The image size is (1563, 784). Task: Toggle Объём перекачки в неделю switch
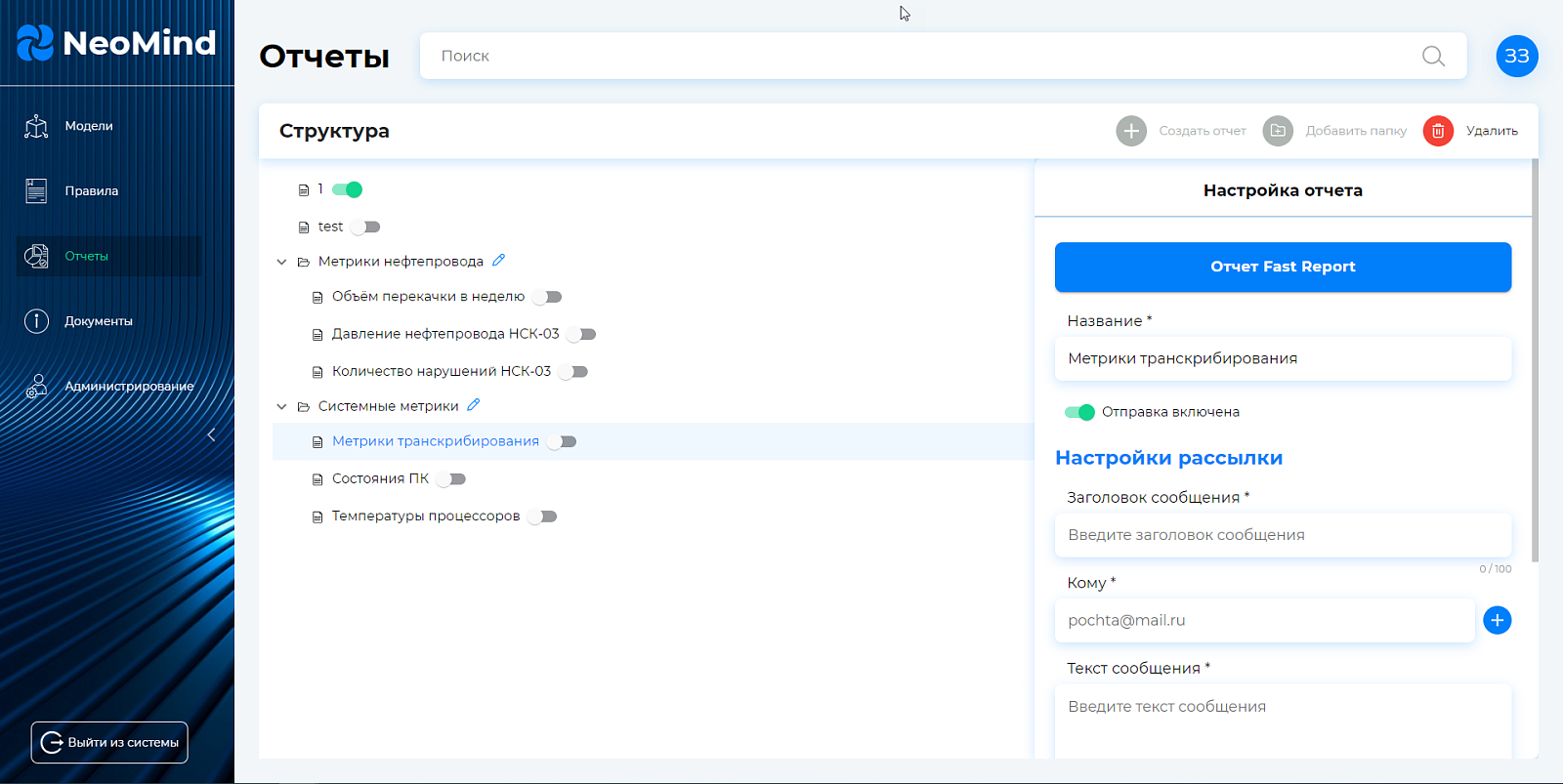point(547,297)
